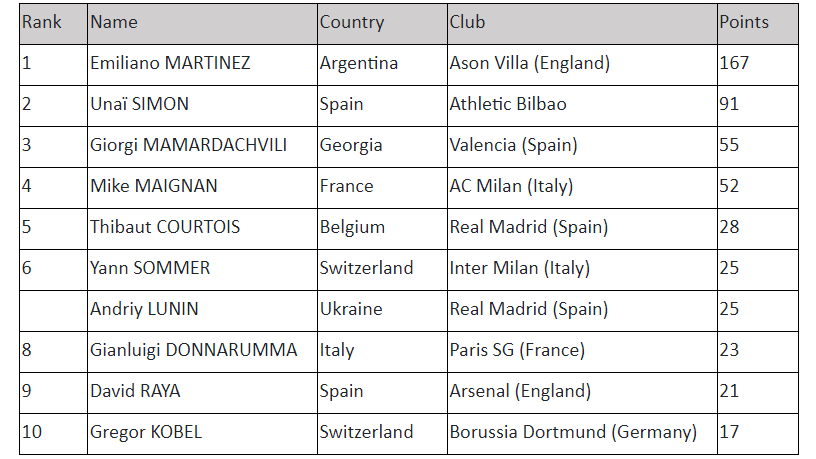Select the Name header cell
The height and width of the screenshot is (459, 816).
pos(114,22)
